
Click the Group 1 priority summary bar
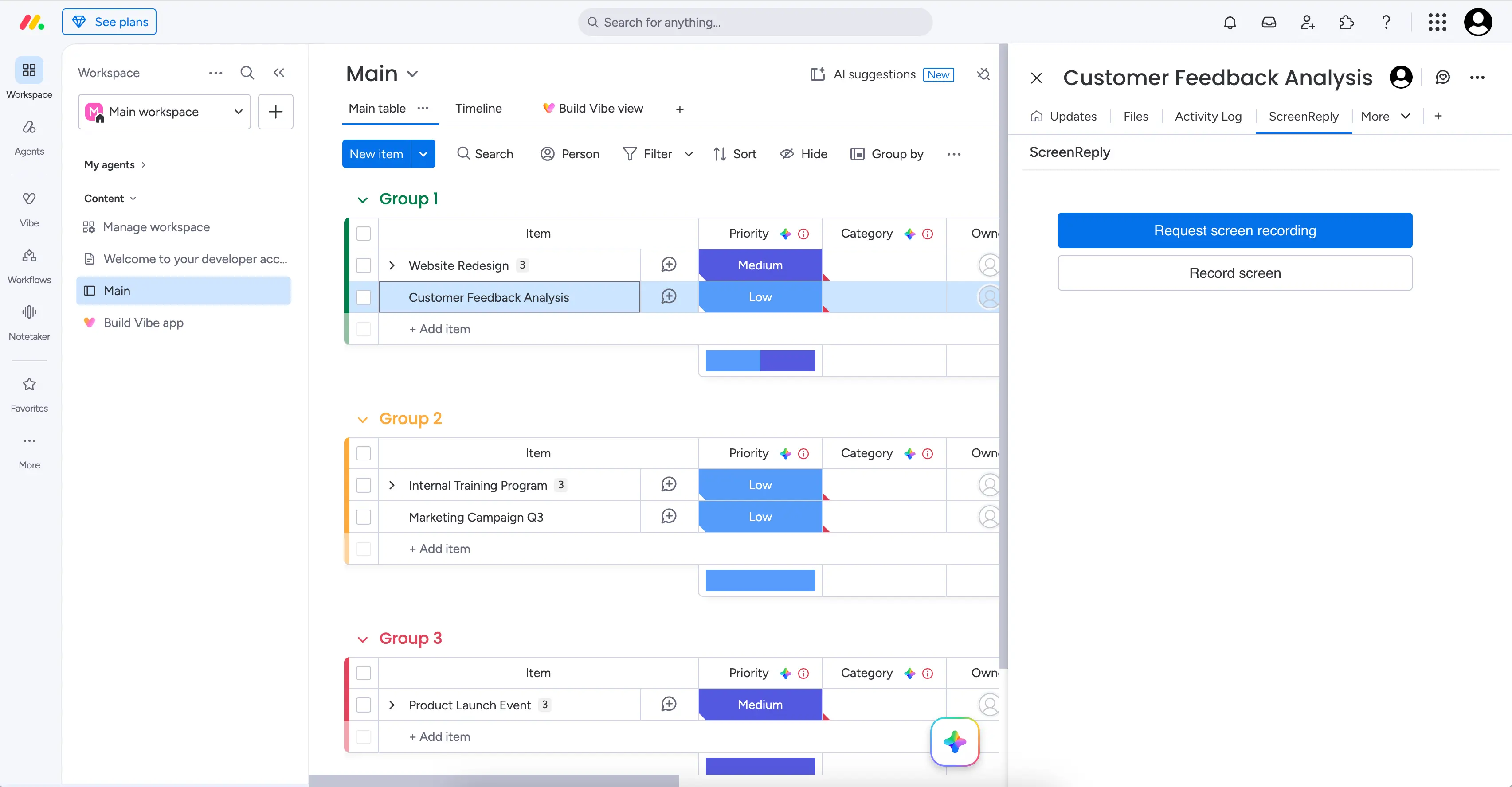pos(760,361)
